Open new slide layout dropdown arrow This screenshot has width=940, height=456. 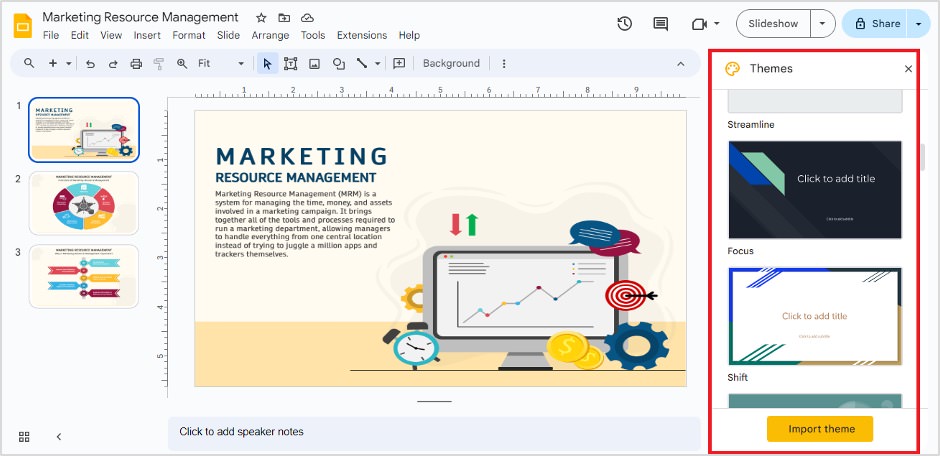point(69,64)
